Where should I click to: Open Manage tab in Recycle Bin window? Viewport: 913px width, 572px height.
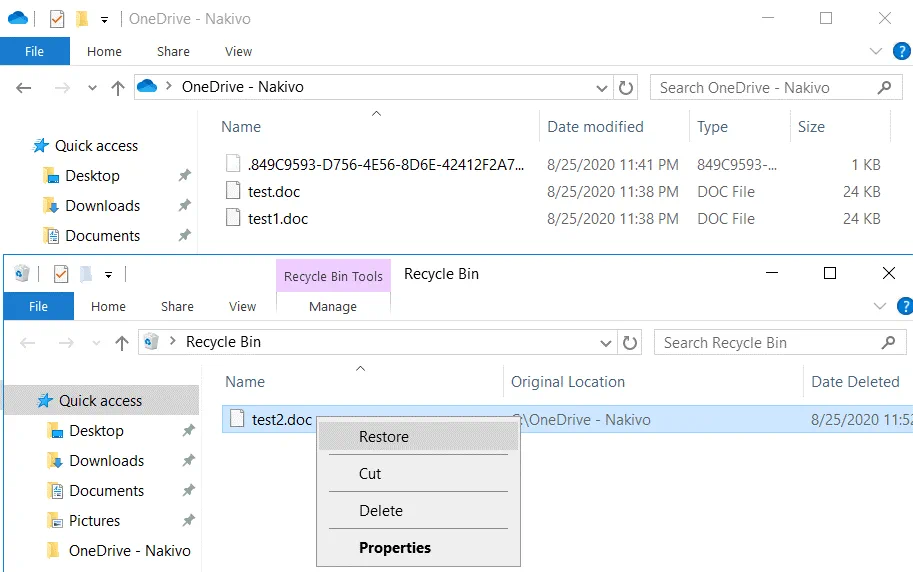[x=333, y=306]
